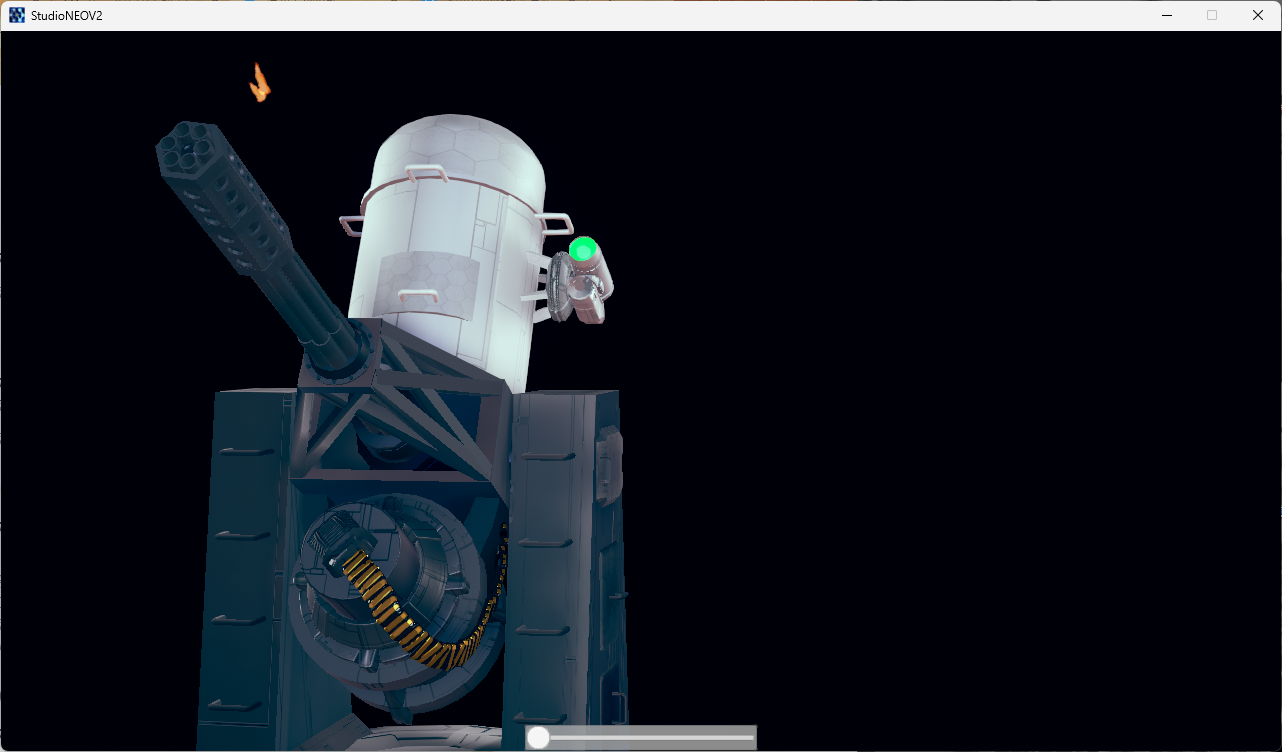Click the white slider handle knob
This screenshot has width=1282, height=752.
tap(538, 738)
